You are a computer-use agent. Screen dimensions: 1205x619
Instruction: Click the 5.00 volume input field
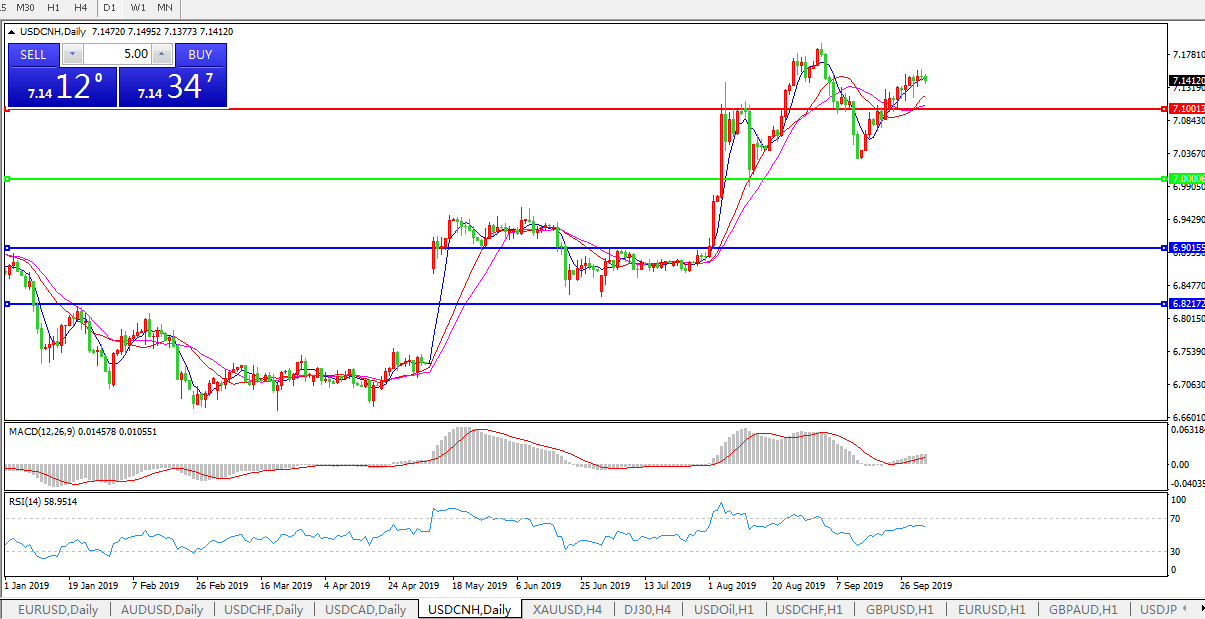[117, 55]
